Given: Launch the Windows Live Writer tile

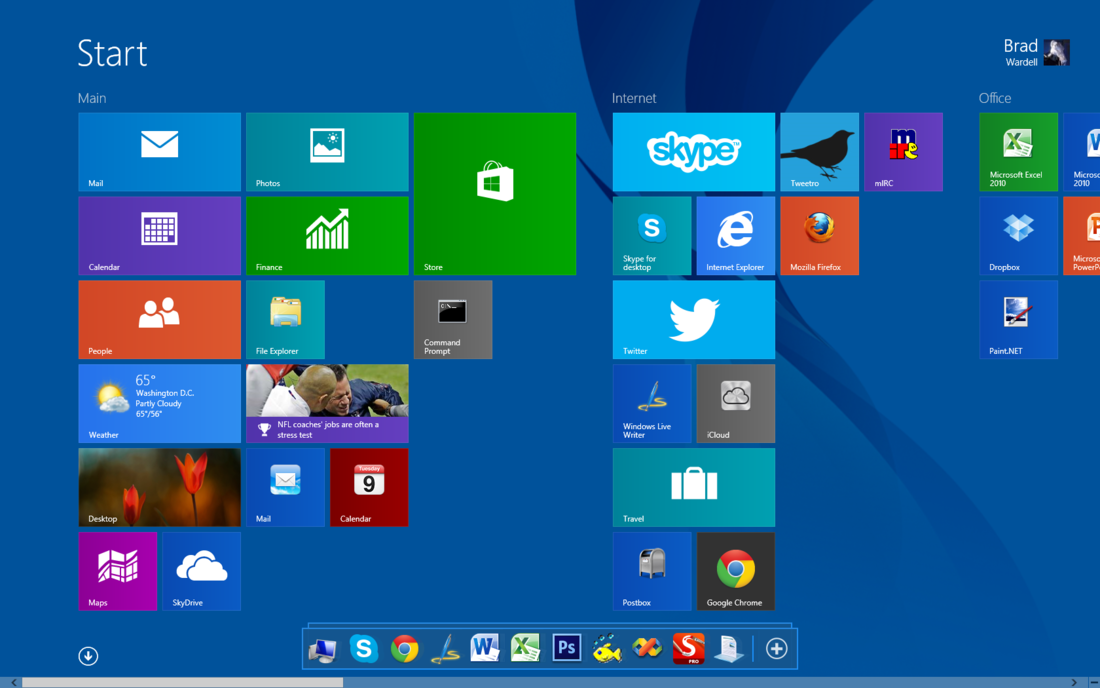Looking at the screenshot, I should click(x=652, y=403).
